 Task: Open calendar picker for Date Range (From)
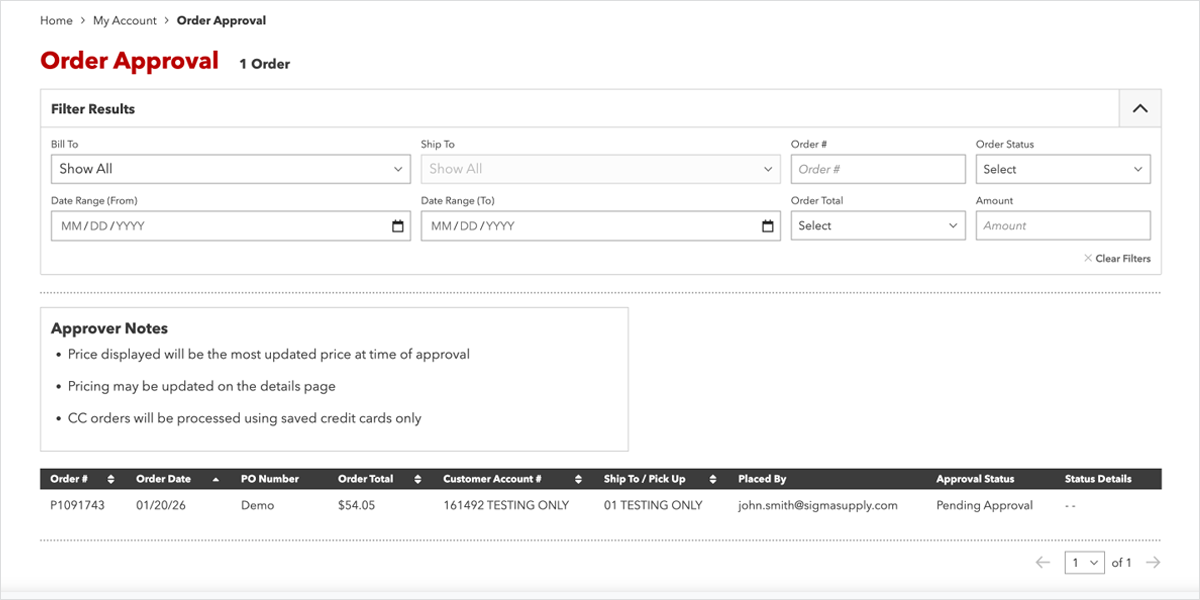click(x=398, y=227)
